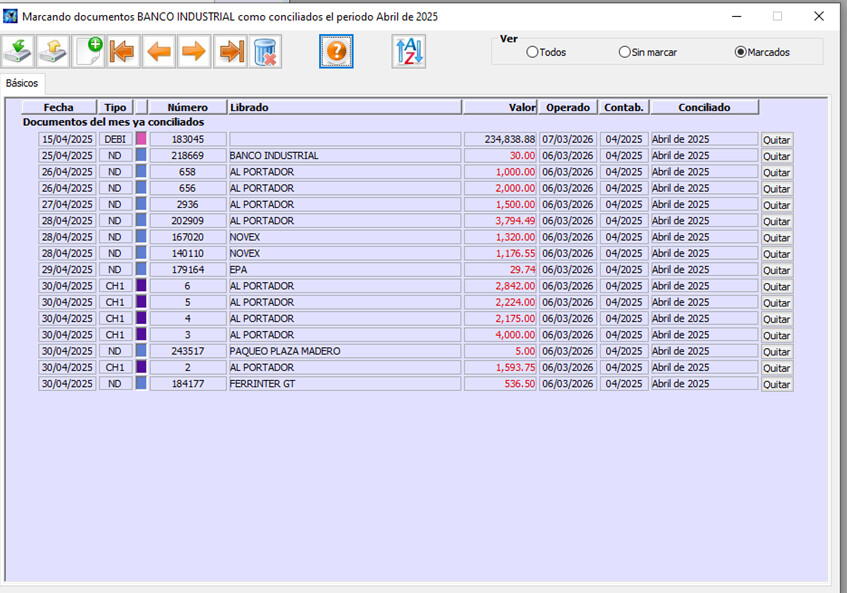Click the pink color box of DEBI row
Screen dimensions: 847x593
tap(141, 139)
